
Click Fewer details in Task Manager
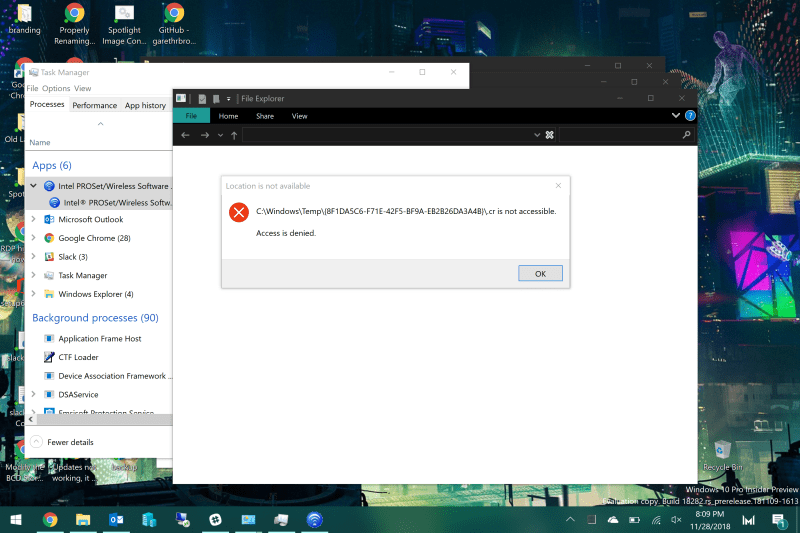[63, 442]
